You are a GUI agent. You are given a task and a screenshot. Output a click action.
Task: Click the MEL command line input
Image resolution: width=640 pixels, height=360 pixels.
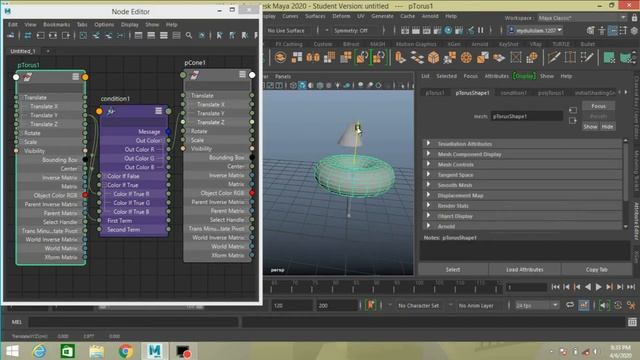pos(133,322)
